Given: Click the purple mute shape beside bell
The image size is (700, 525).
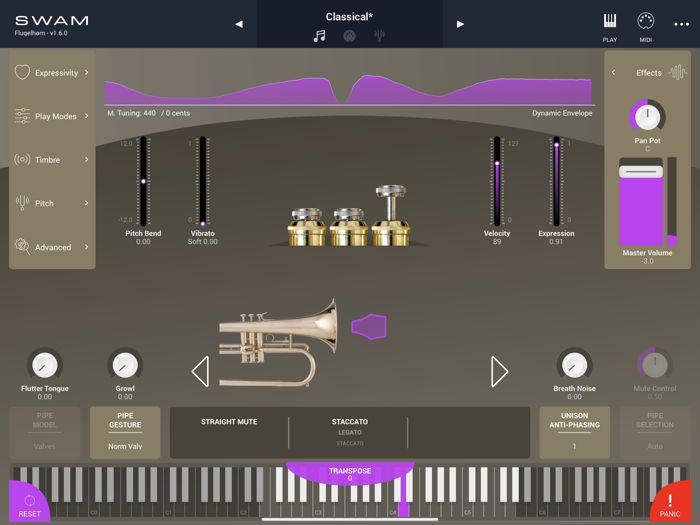Looking at the screenshot, I should point(369,326).
